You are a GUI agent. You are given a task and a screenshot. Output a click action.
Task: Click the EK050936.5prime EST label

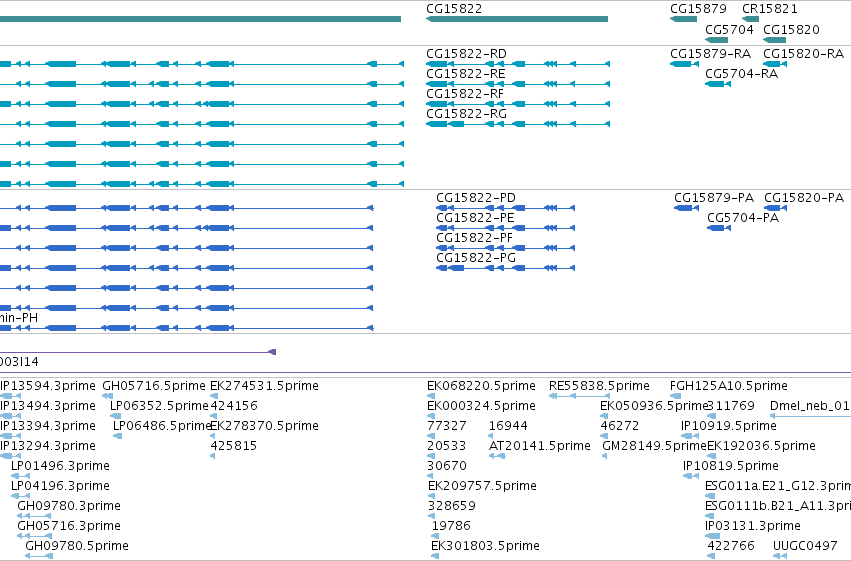655,406
